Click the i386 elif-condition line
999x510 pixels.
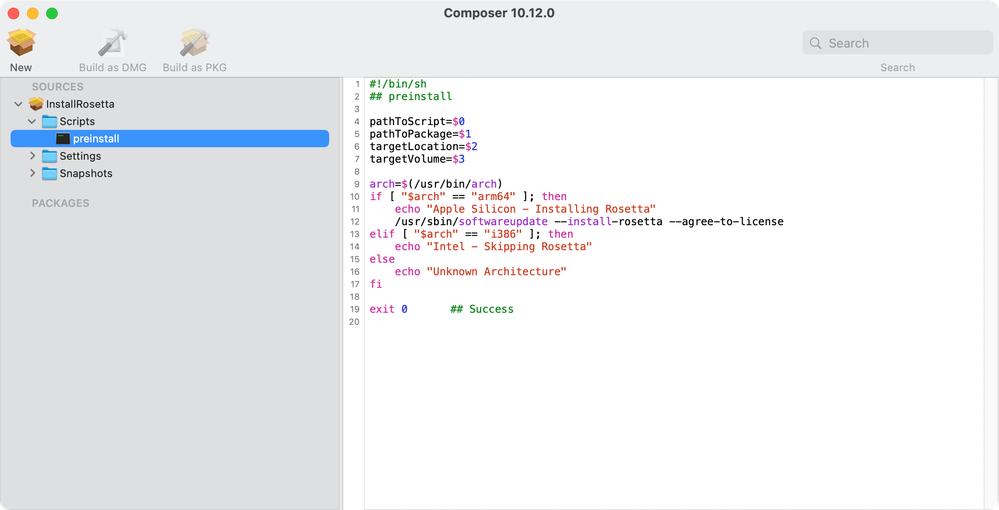pos(471,234)
